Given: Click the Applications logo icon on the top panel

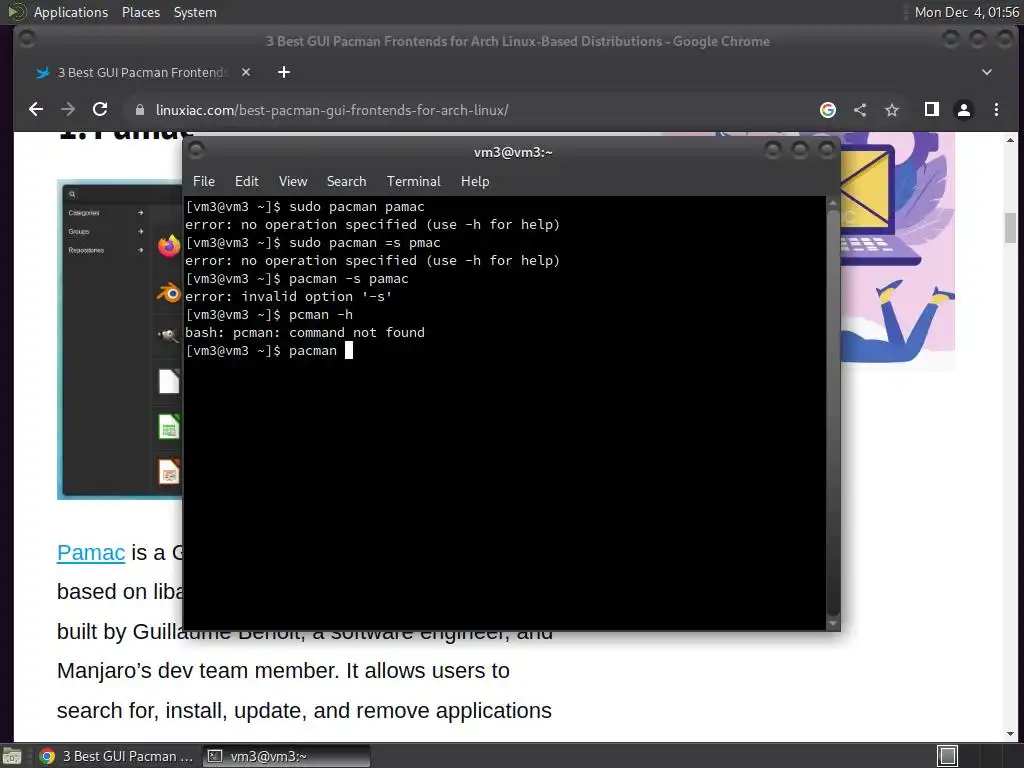Looking at the screenshot, I should tap(16, 12).
